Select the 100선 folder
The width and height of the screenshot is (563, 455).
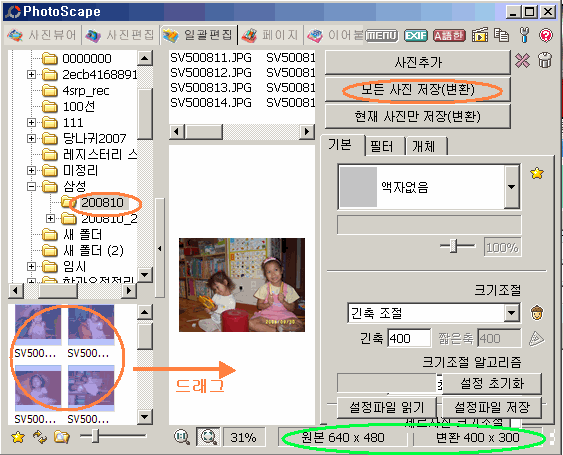click(x=79, y=107)
